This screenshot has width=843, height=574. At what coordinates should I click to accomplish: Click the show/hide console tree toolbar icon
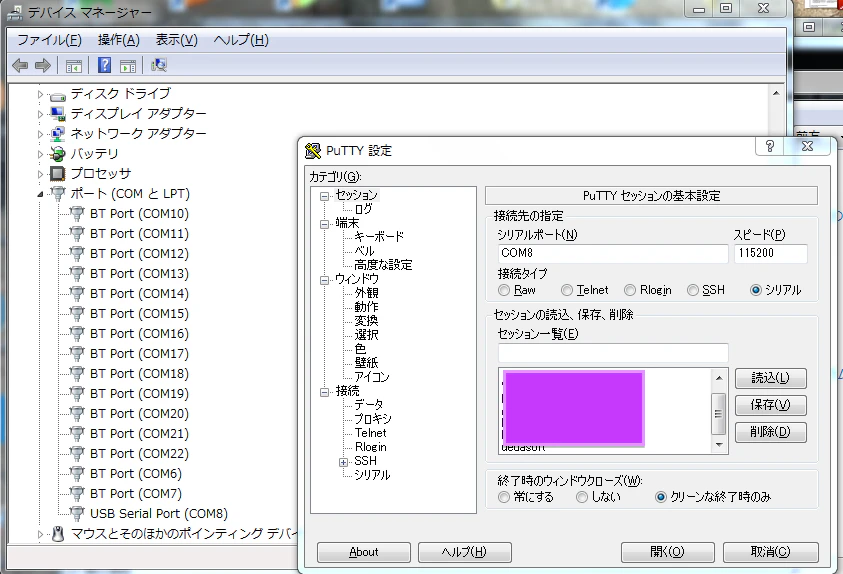(74, 66)
